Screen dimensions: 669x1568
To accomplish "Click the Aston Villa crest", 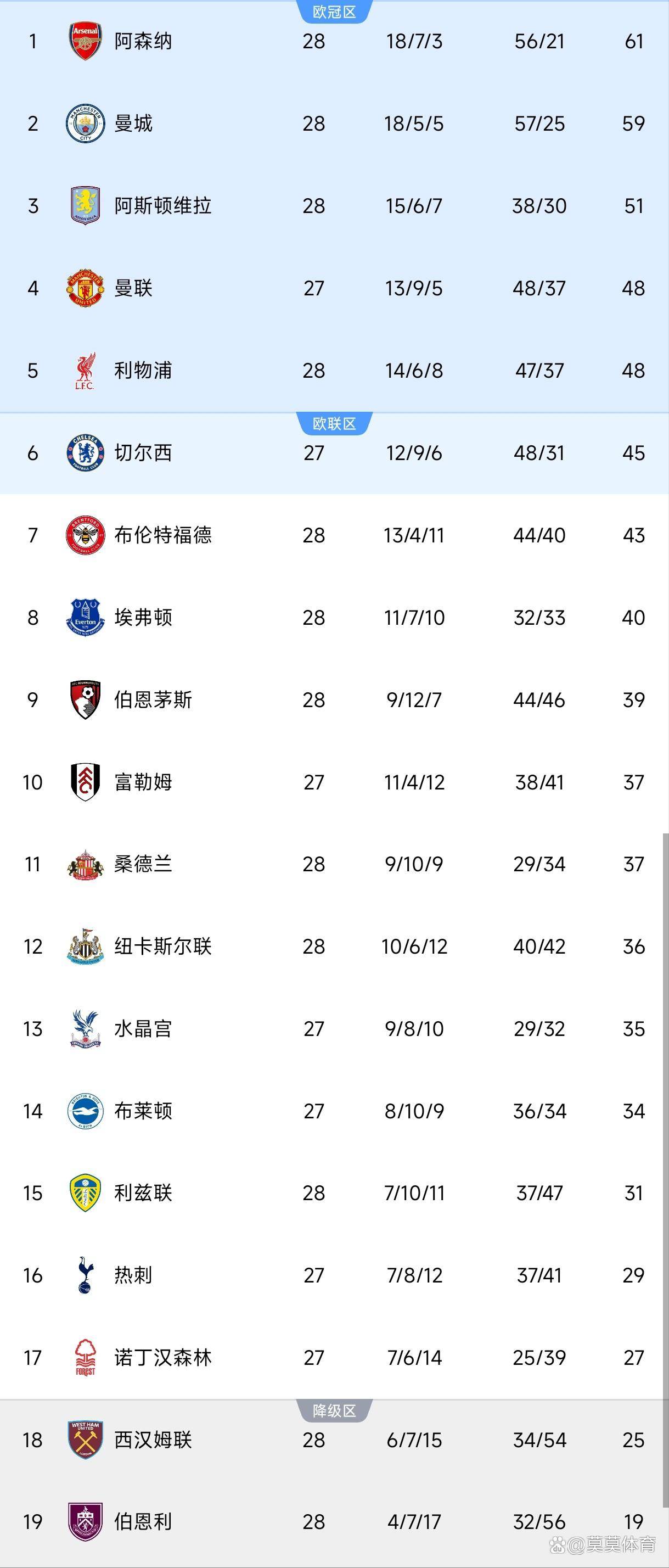I will click(86, 206).
